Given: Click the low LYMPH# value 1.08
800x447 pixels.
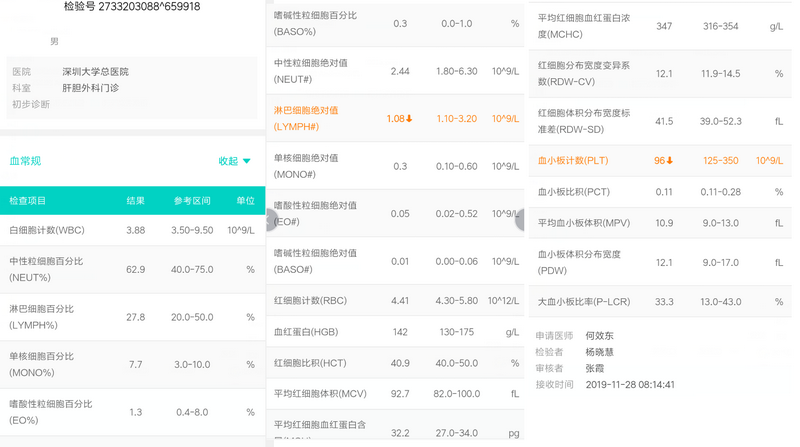Looking at the screenshot, I should pyautogui.click(x=395, y=118).
